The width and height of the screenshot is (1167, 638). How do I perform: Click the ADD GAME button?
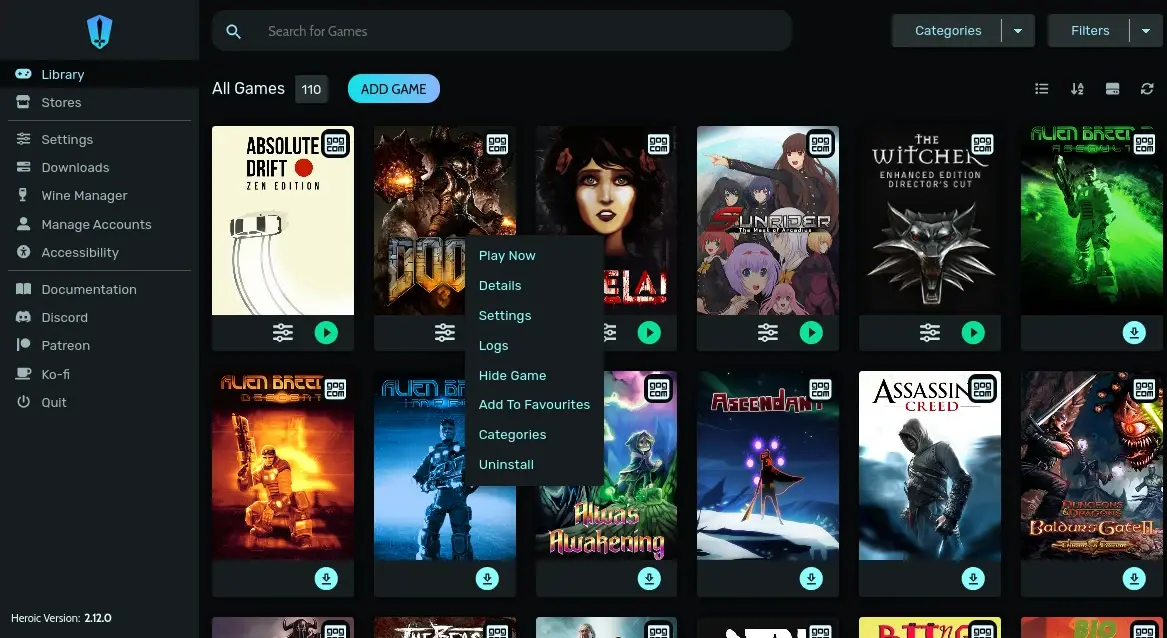[x=393, y=88]
